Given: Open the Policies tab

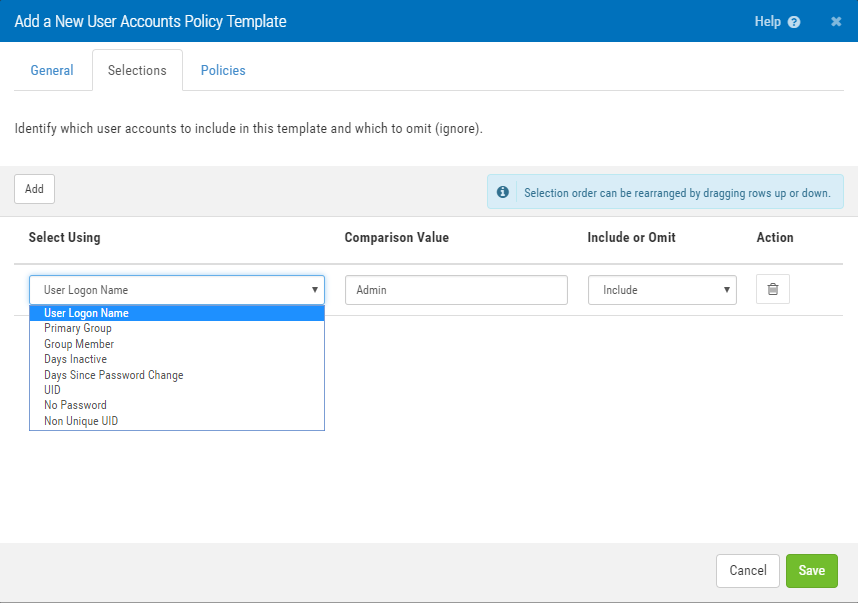Looking at the screenshot, I should (x=223, y=71).
